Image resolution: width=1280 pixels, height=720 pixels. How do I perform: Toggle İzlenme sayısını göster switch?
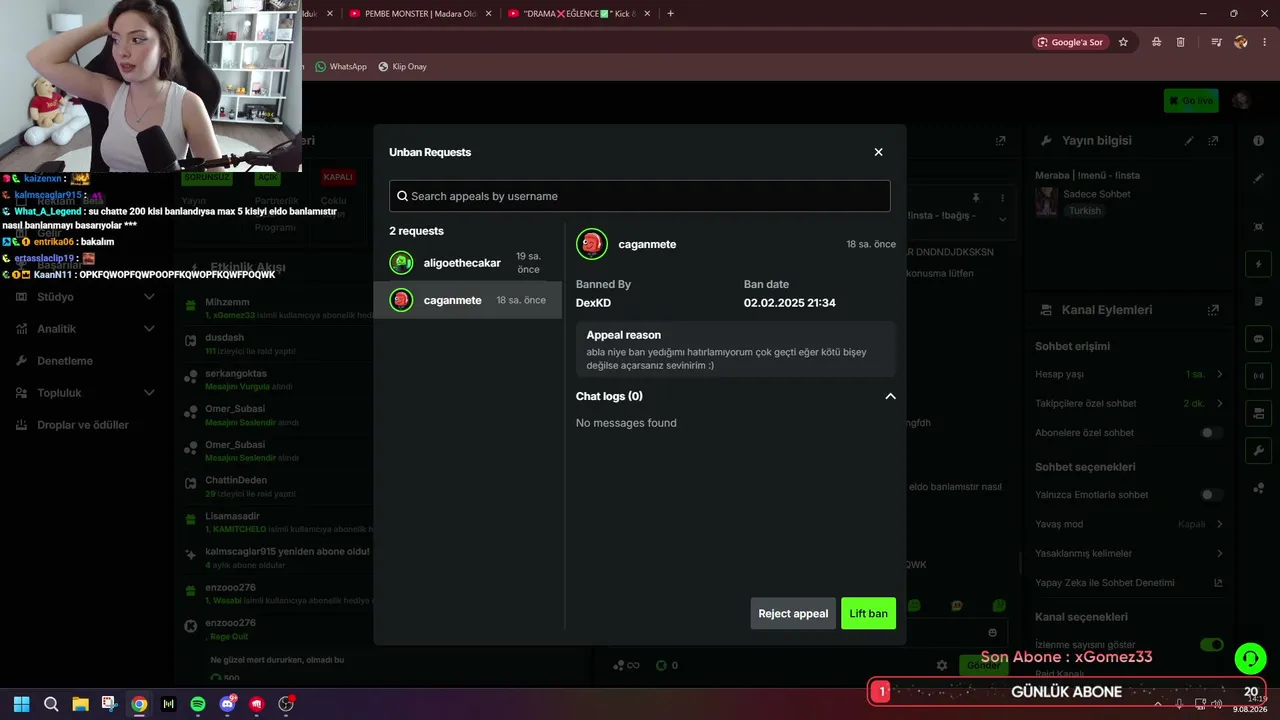(x=1211, y=645)
